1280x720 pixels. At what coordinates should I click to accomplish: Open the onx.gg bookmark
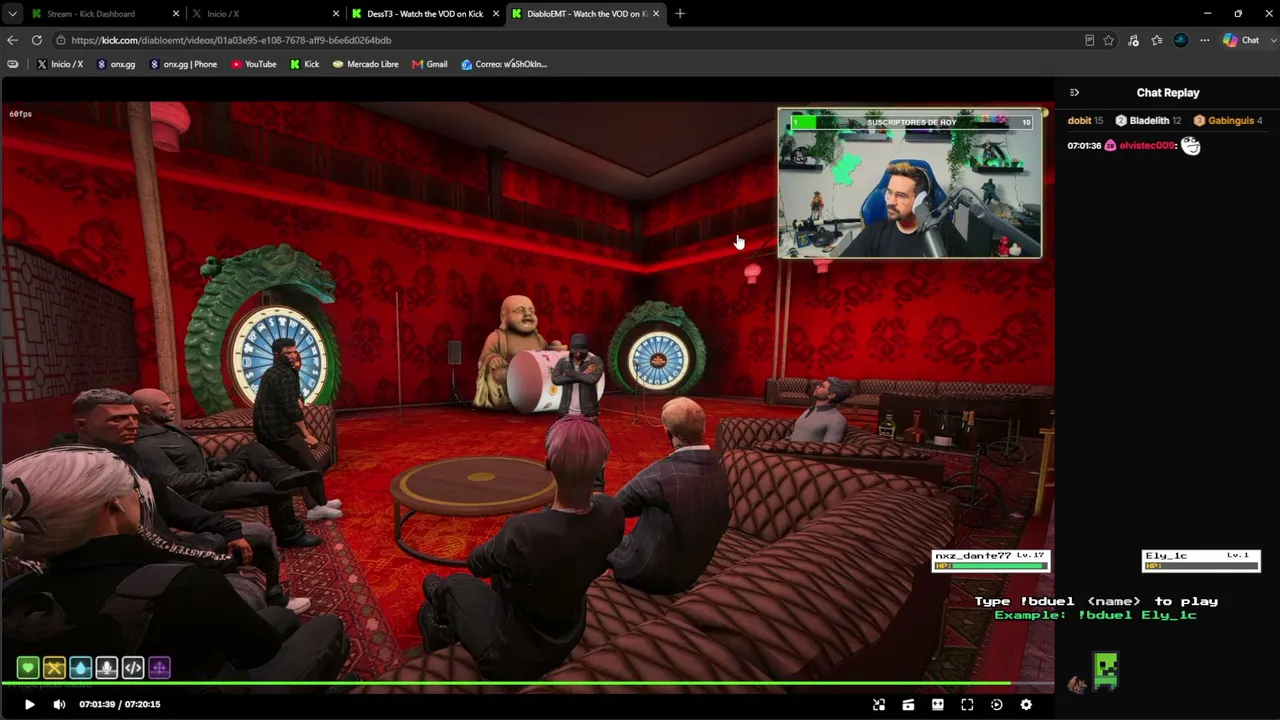point(116,64)
